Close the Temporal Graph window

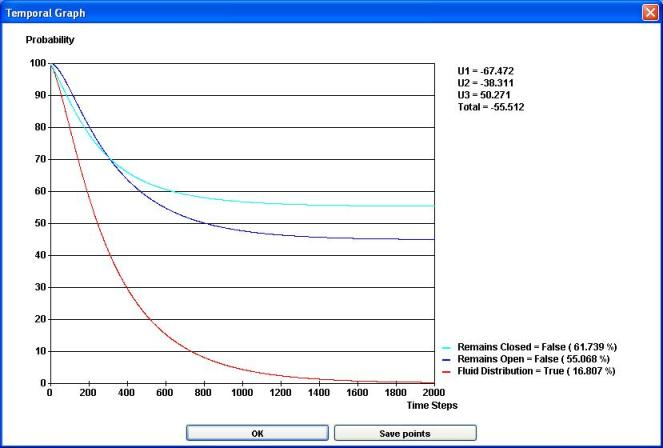[x=649, y=12]
